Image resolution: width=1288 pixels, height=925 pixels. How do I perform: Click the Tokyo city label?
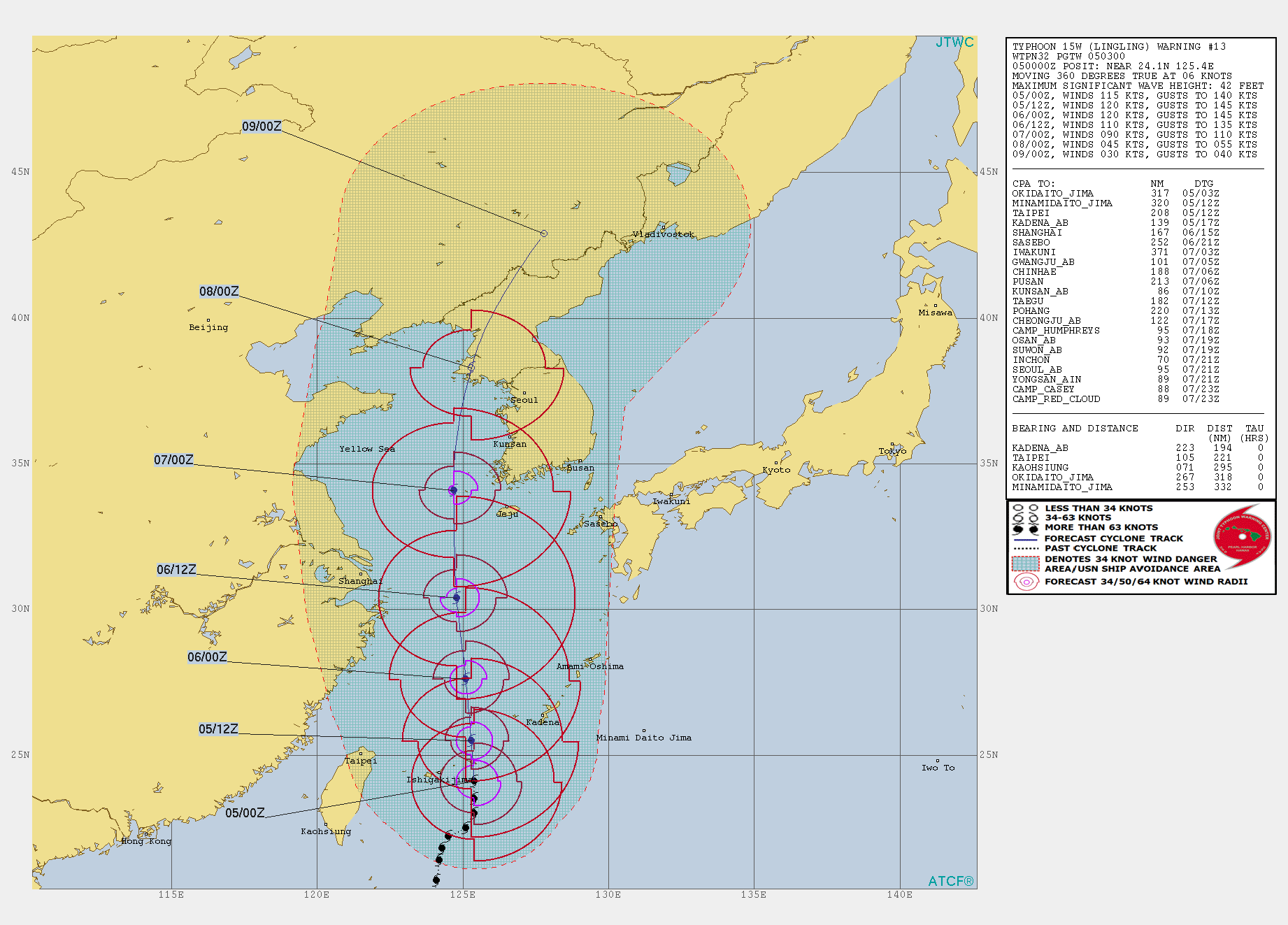coord(893,451)
